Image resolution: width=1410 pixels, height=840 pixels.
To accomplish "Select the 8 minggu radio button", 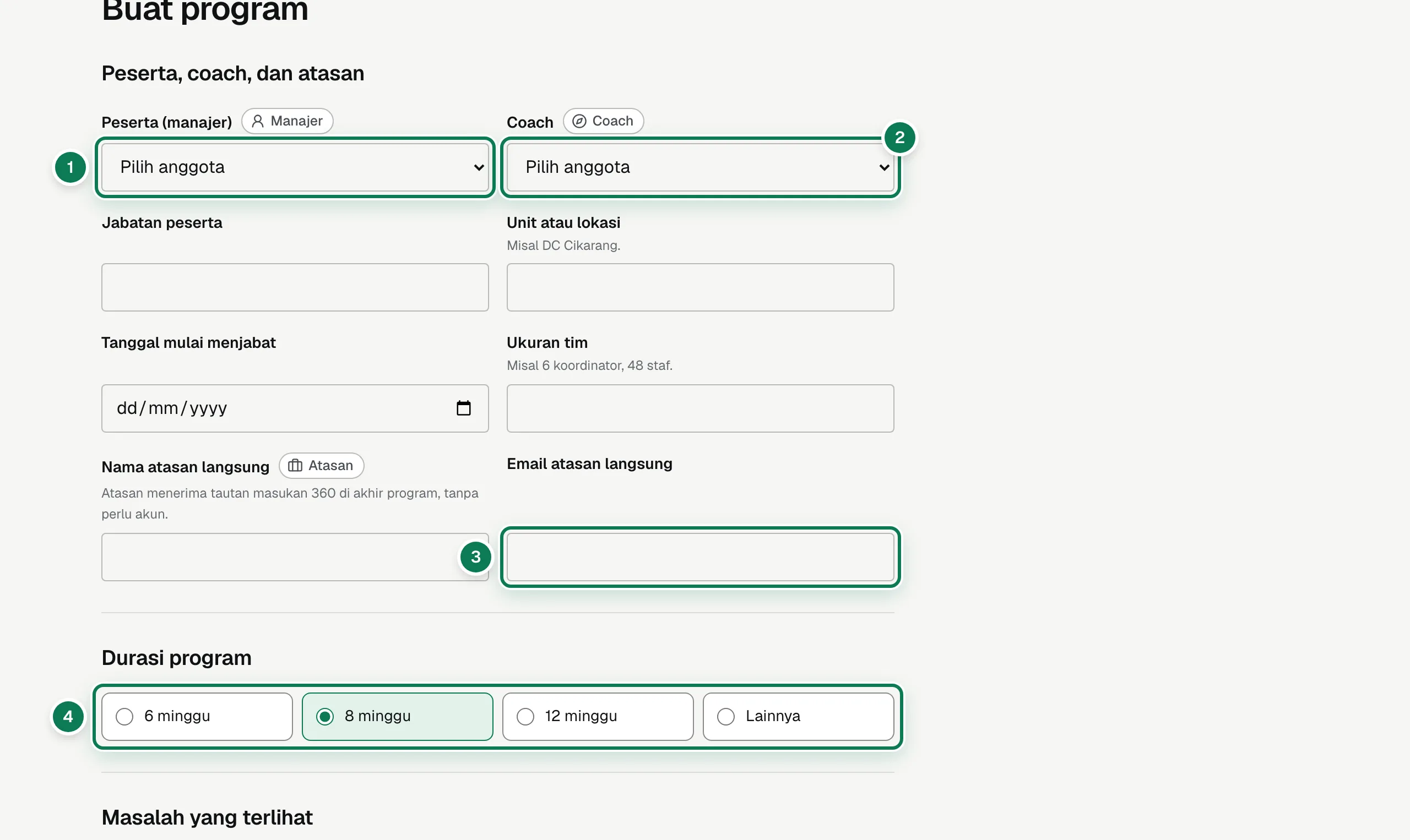I will point(325,717).
